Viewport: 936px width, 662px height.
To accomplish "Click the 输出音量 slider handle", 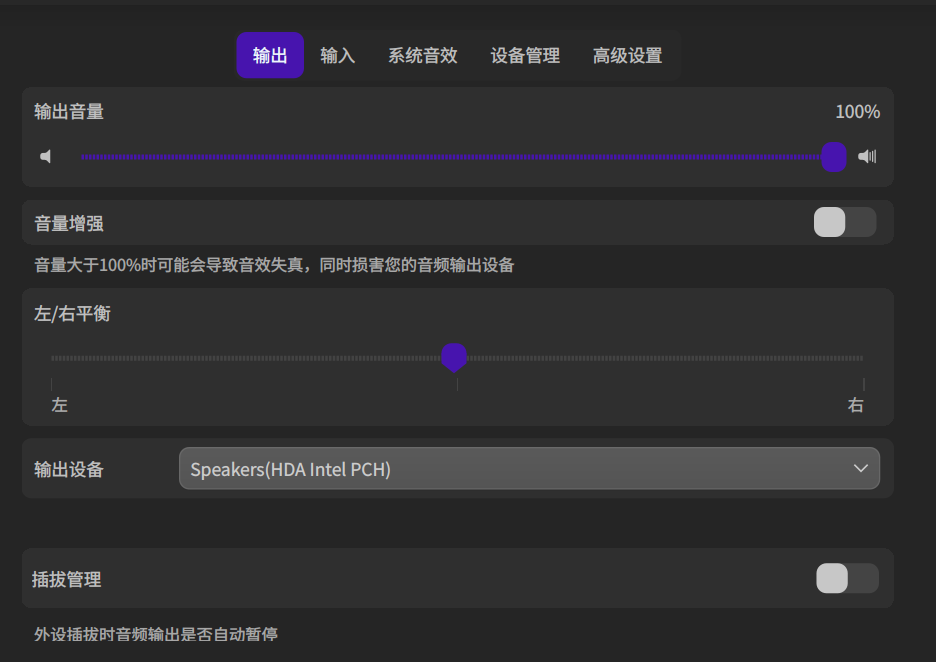I will click(x=833, y=156).
